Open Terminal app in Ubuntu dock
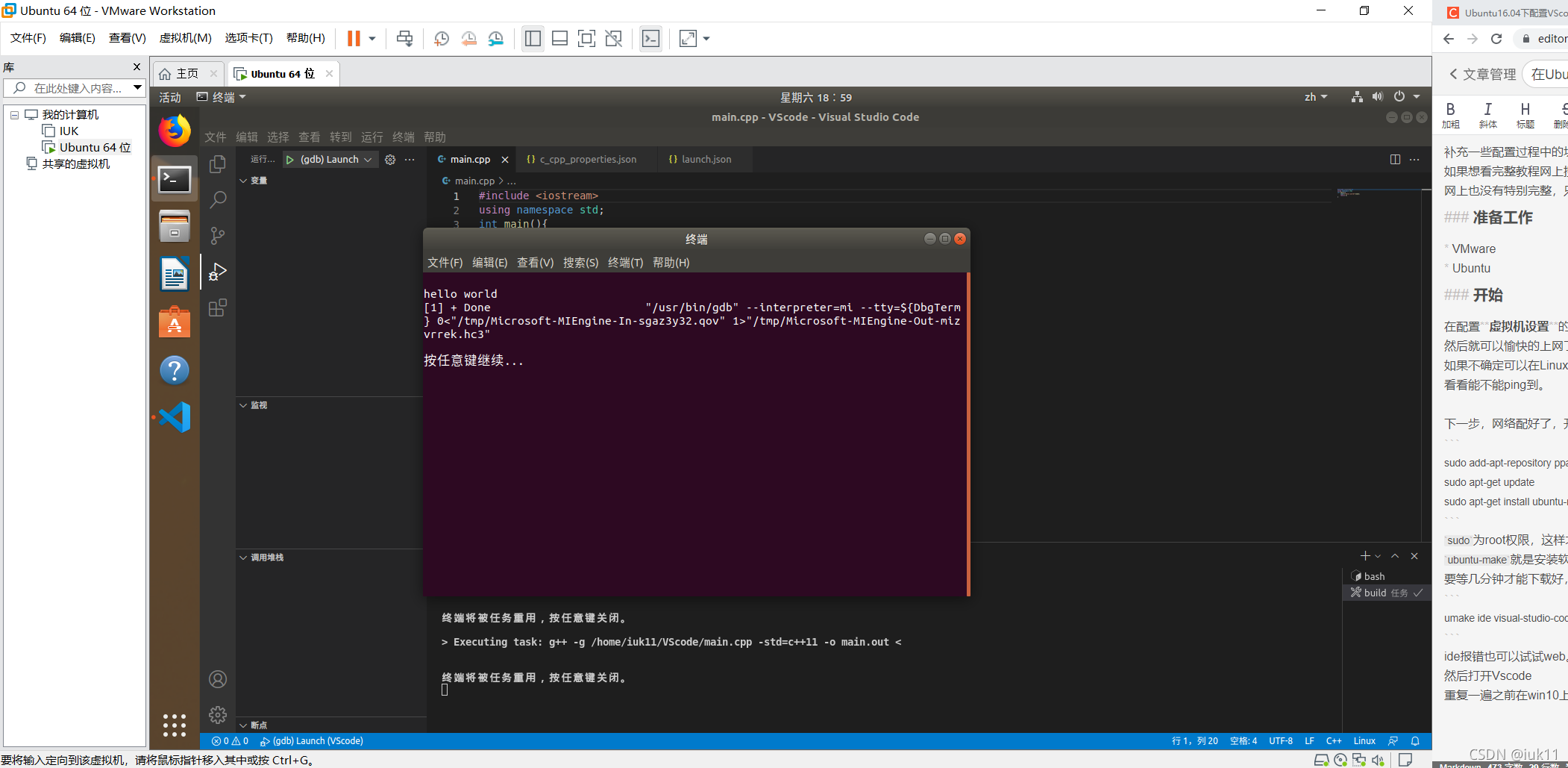 coord(175,179)
